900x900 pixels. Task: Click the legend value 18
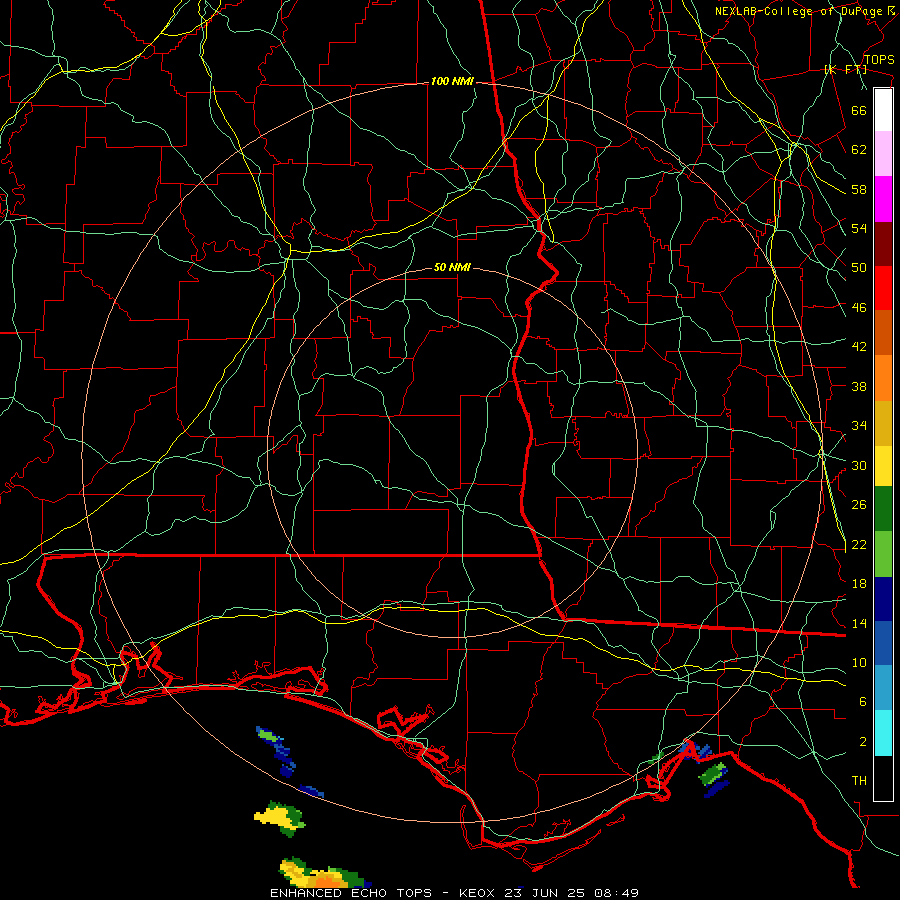click(x=859, y=584)
